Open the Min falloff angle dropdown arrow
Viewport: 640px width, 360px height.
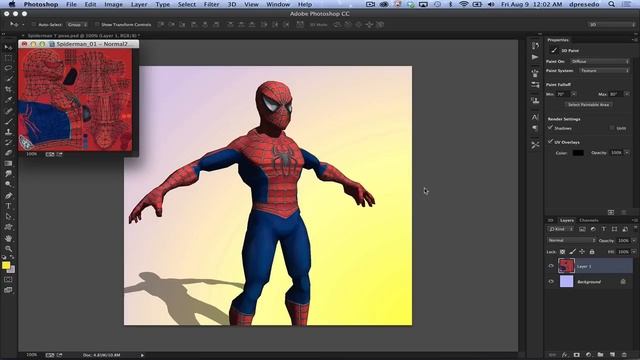[x=573, y=94]
